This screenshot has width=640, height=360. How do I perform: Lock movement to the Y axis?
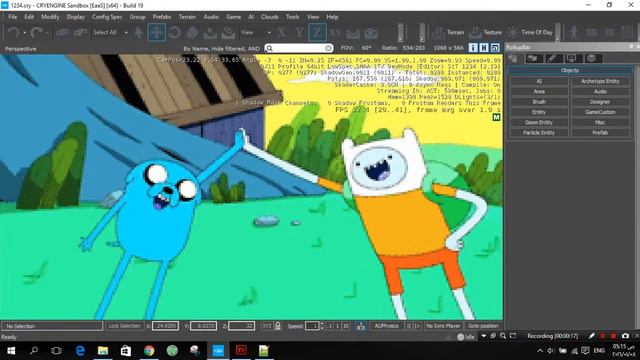[299, 32]
